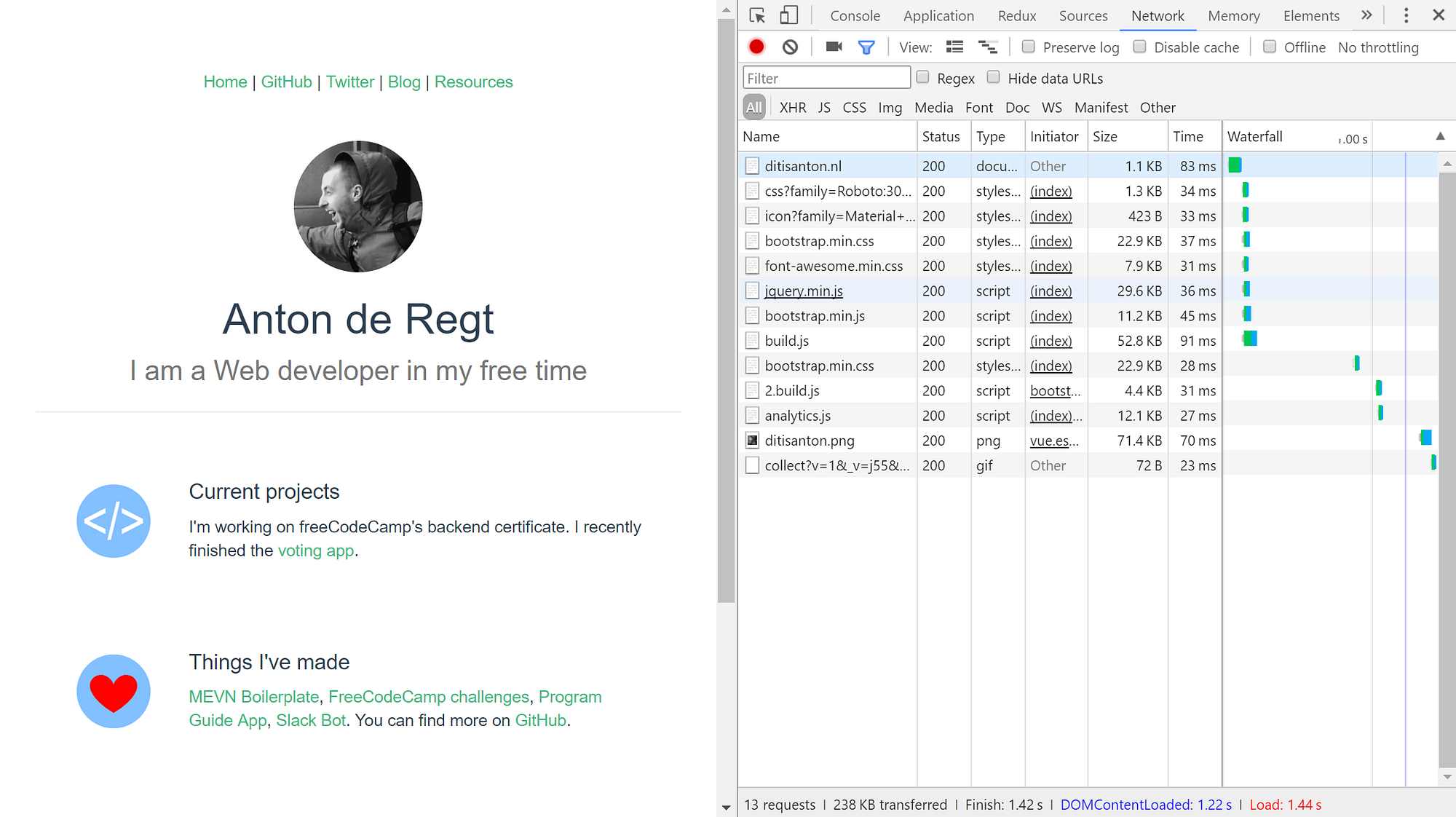1456x817 pixels.
Task: Open the No throttling dropdown
Action: coord(1377,47)
